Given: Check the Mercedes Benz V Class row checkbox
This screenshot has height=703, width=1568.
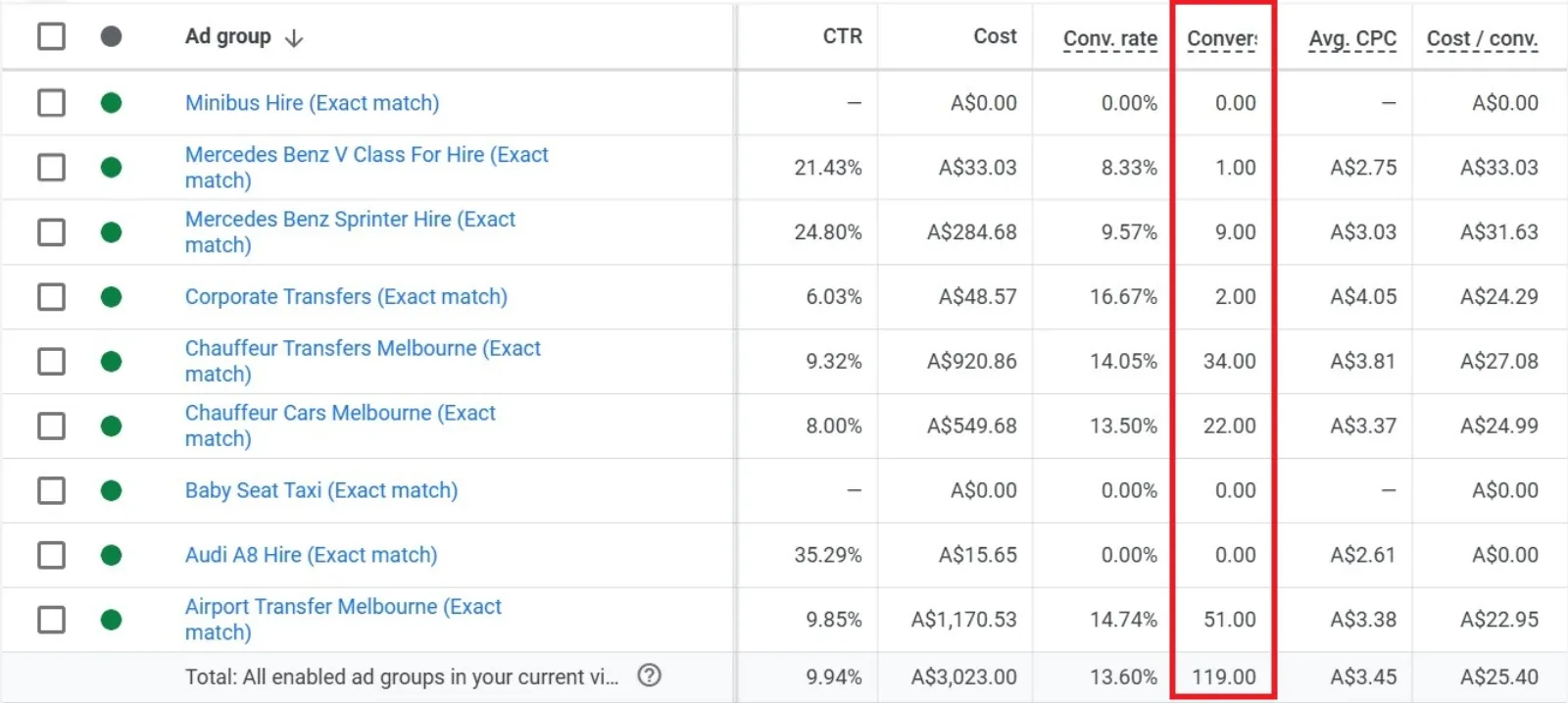Looking at the screenshot, I should (x=51, y=168).
